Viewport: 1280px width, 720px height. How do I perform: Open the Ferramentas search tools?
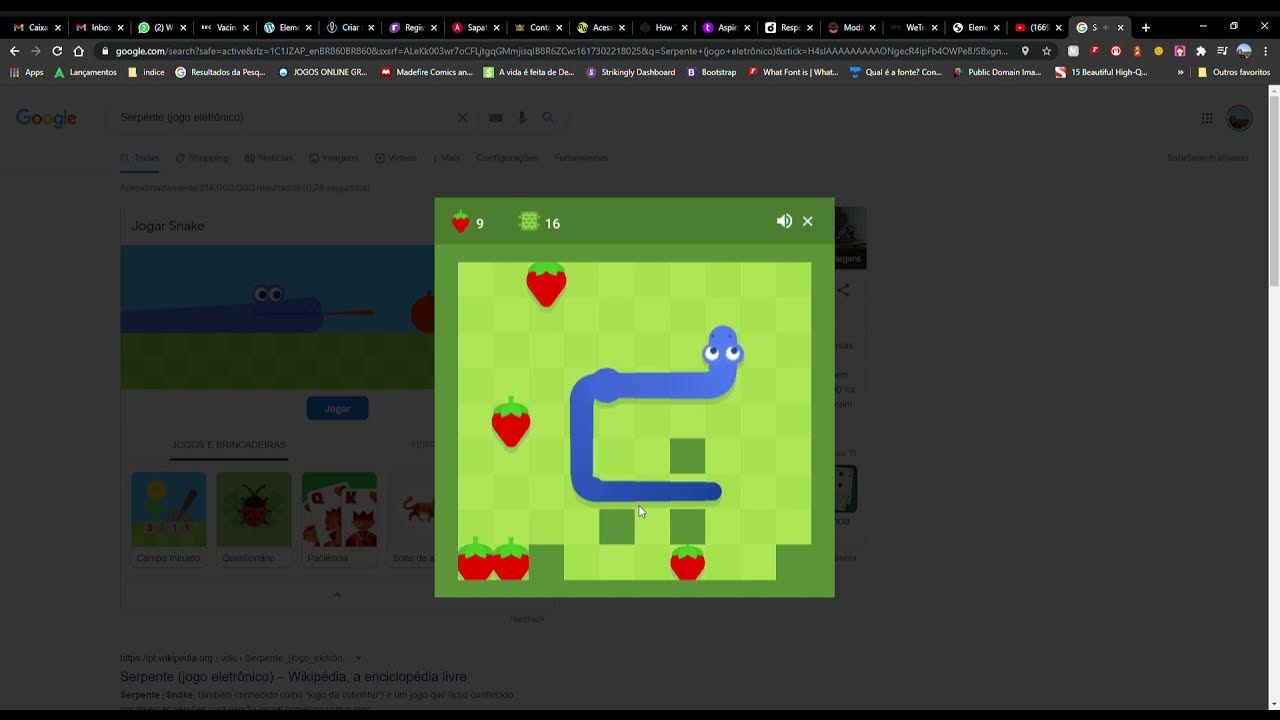click(581, 158)
